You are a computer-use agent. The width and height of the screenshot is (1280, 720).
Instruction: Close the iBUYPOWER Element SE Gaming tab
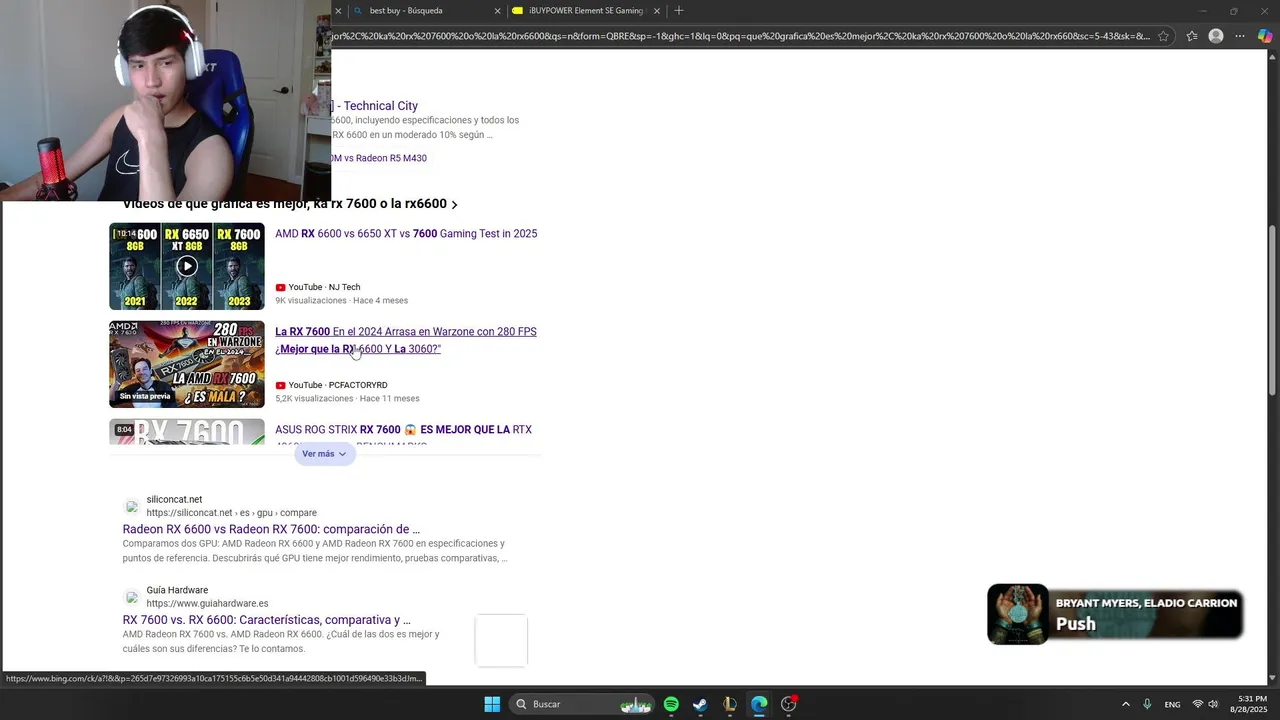(657, 11)
